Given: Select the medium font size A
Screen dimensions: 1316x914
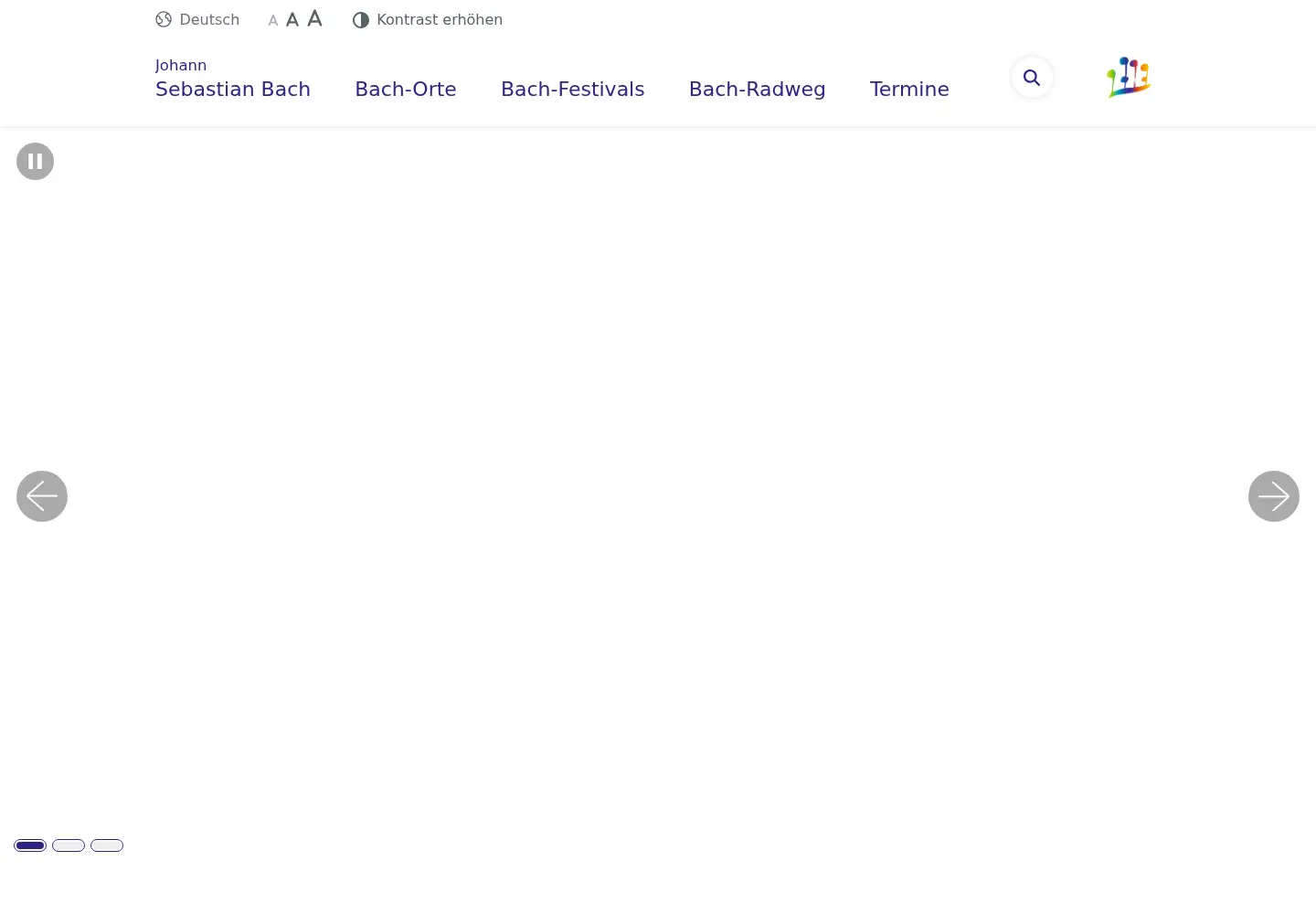Looking at the screenshot, I should [292, 19].
